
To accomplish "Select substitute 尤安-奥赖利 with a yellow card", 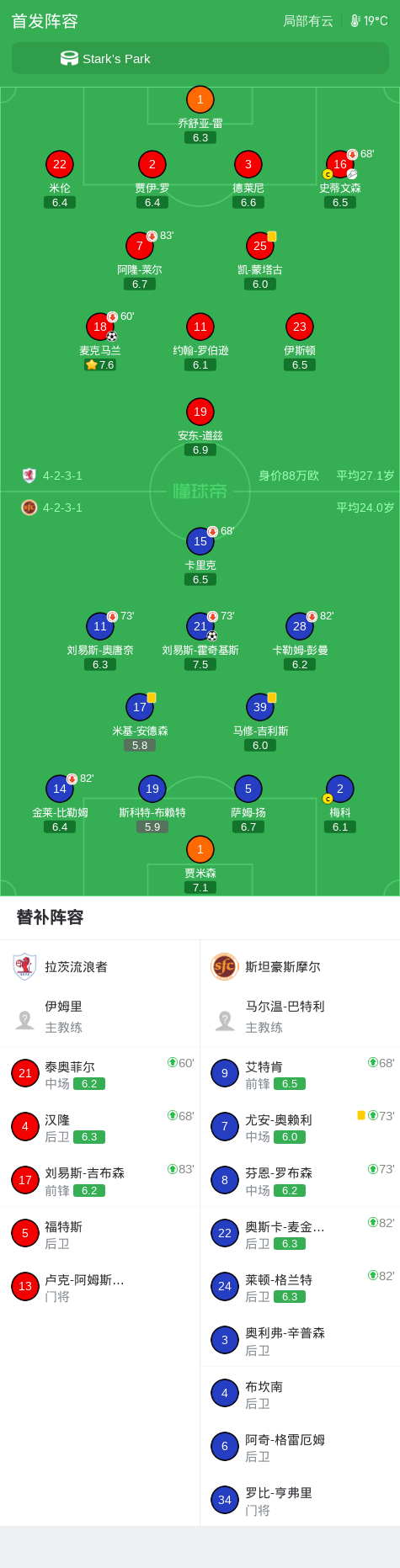I will coord(300,1127).
